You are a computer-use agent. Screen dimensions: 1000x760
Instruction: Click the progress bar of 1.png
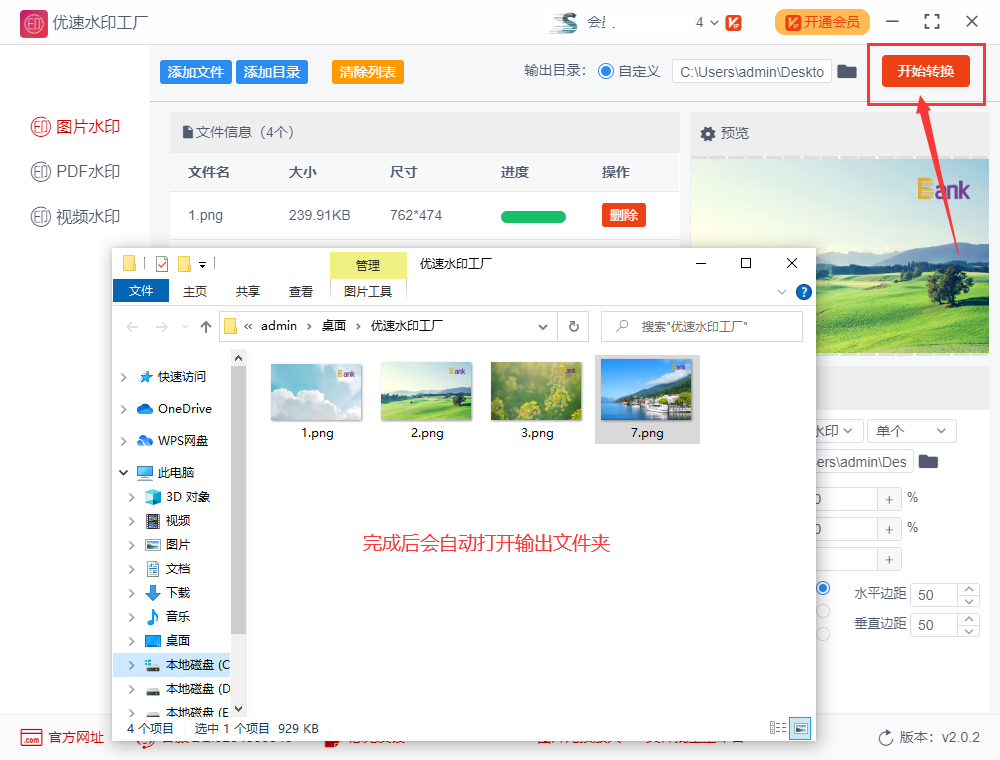[x=533, y=215]
